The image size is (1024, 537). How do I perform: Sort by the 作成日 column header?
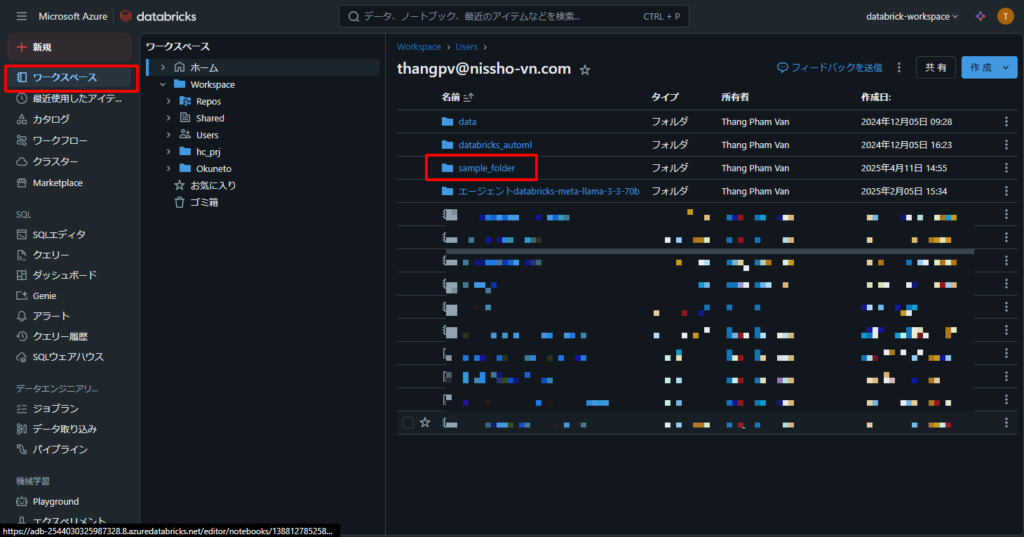pos(876,97)
